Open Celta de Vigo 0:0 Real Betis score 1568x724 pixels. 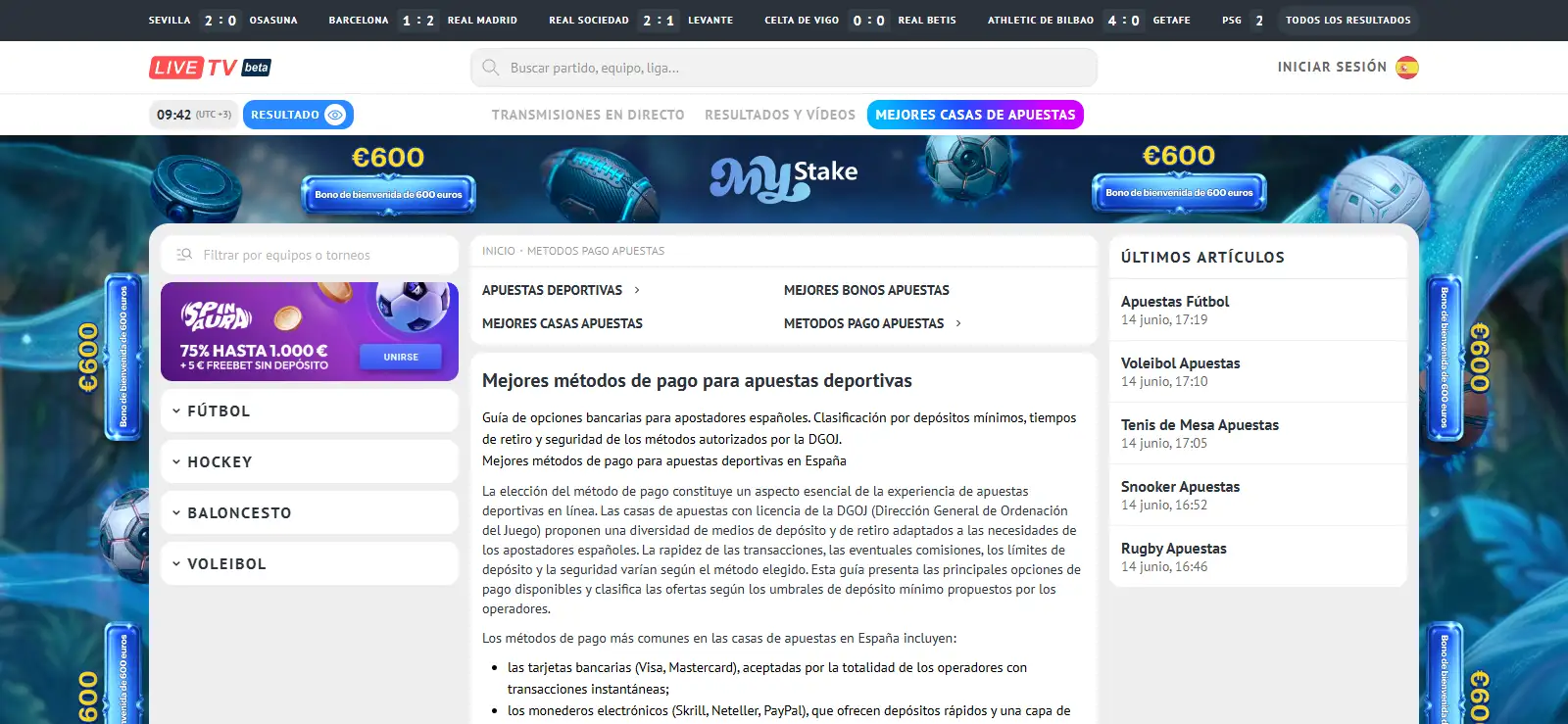[x=860, y=20]
